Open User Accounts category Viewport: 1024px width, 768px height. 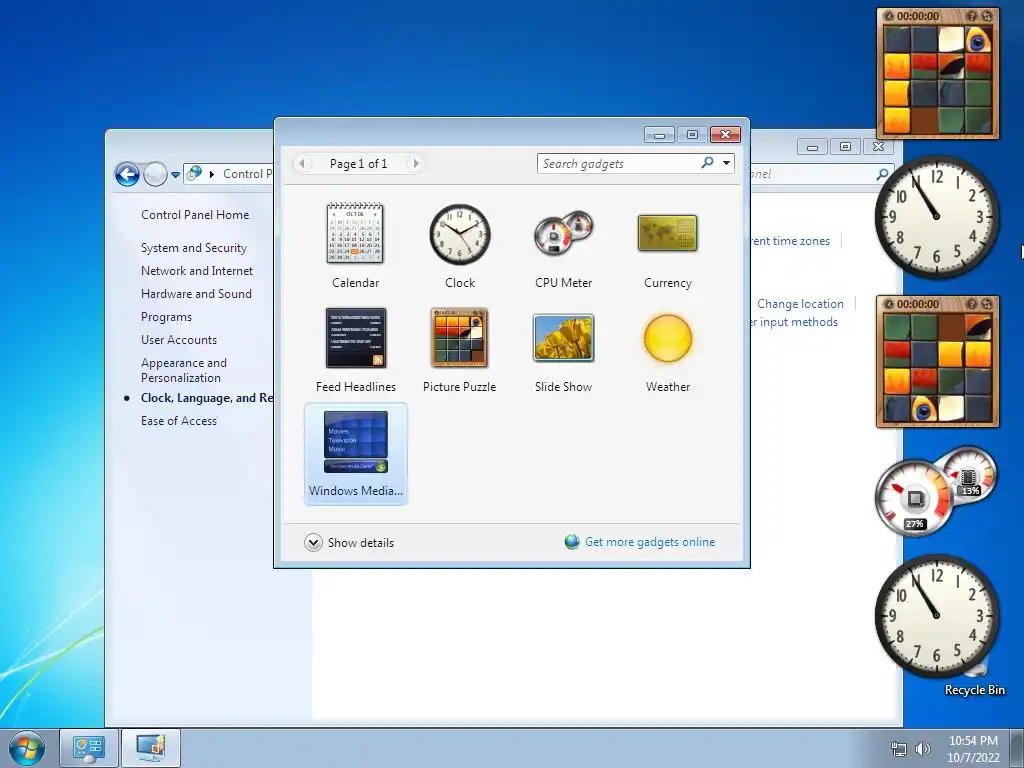(179, 340)
